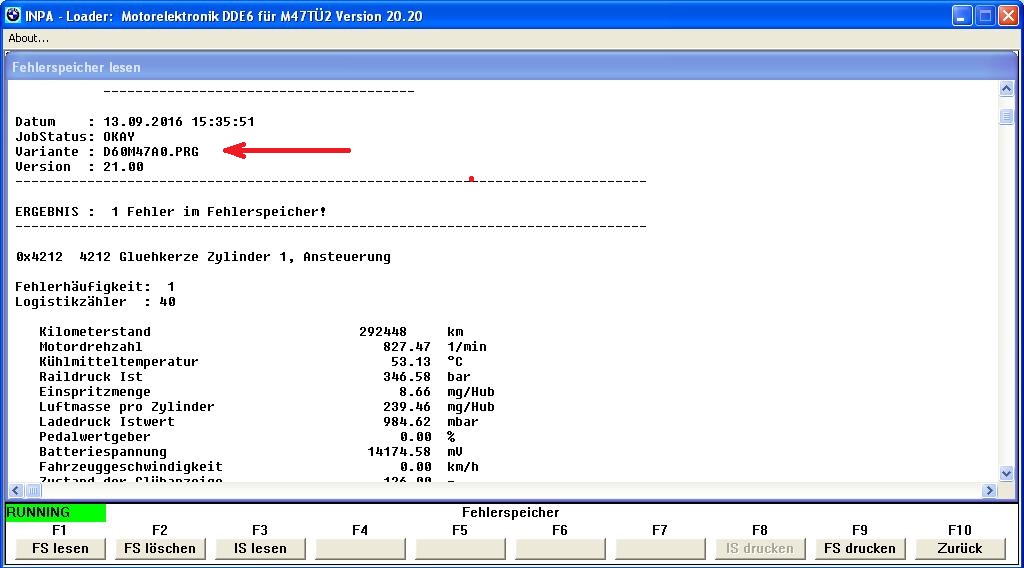Click the BMW logo in title bar

(13, 16)
